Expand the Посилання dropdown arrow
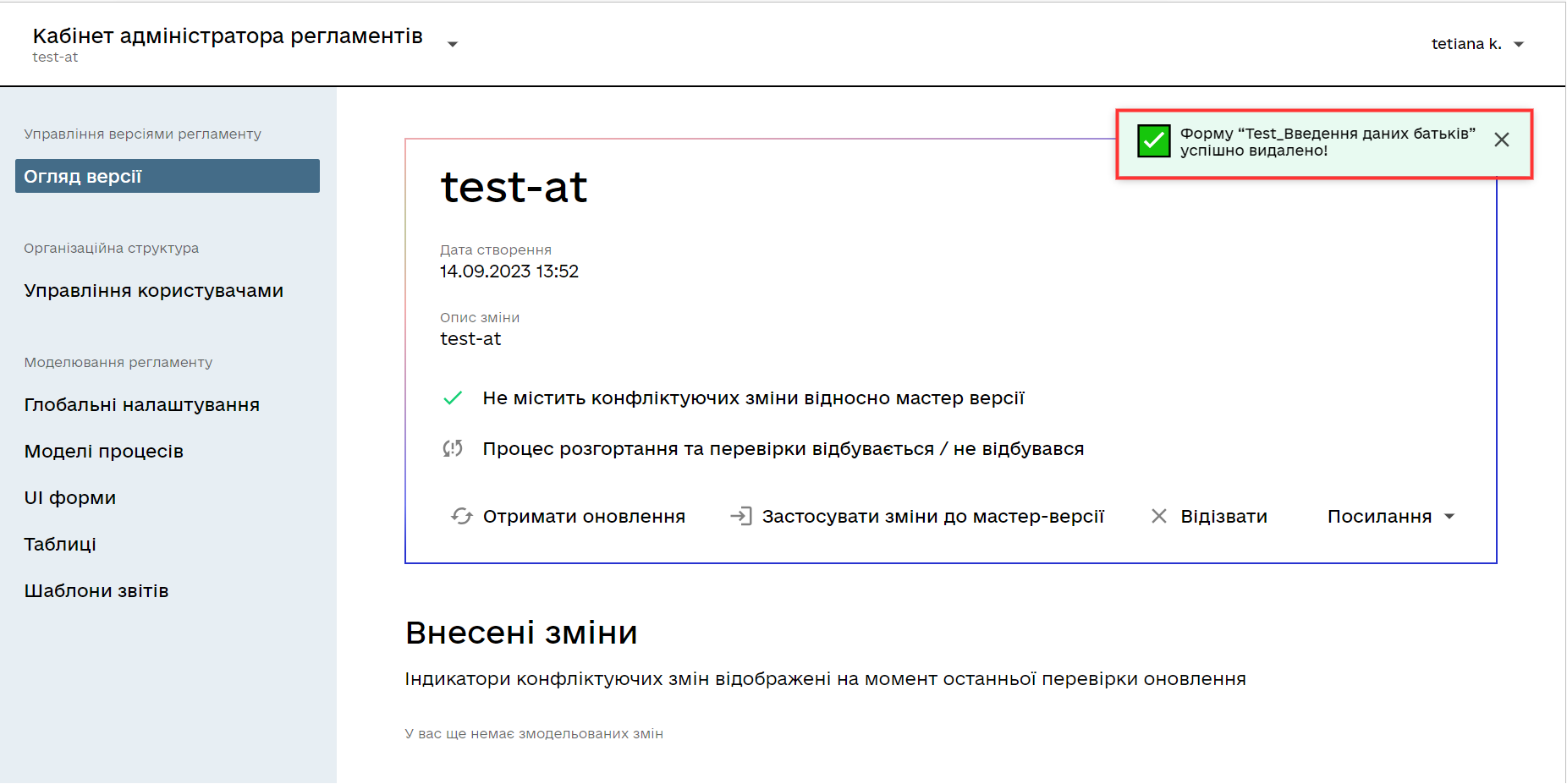 [x=1449, y=517]
